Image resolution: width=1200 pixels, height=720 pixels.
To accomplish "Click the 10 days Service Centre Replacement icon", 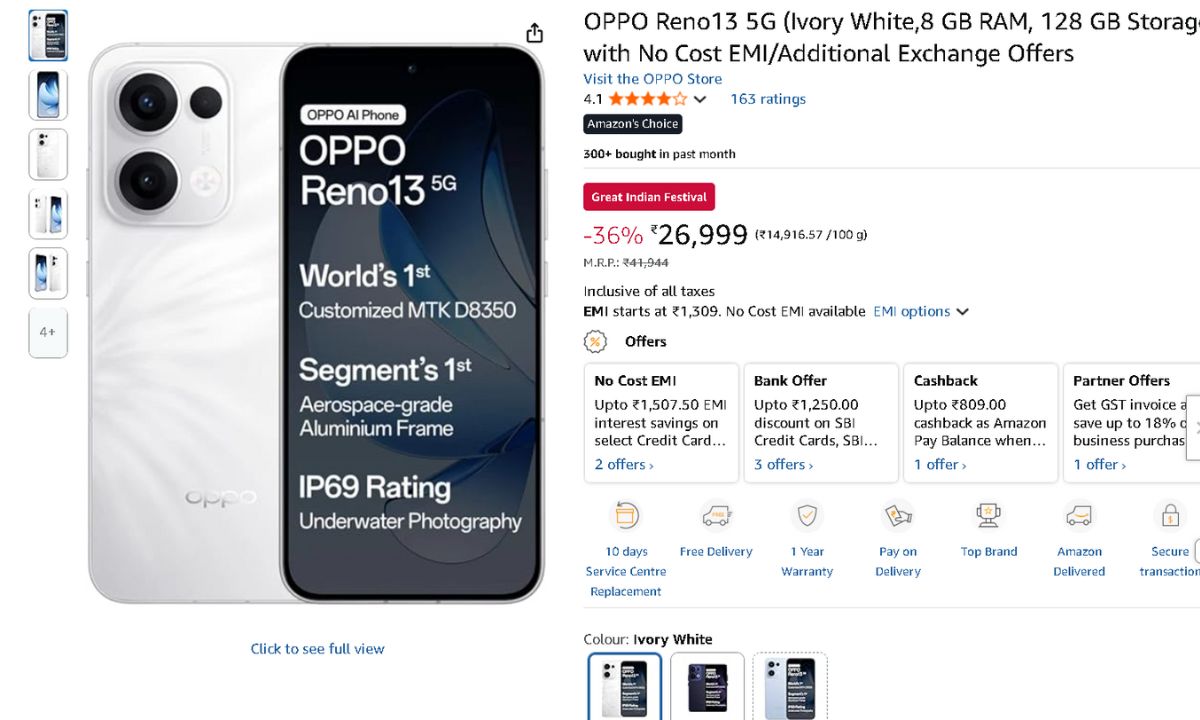I will (x=626, y=516).
